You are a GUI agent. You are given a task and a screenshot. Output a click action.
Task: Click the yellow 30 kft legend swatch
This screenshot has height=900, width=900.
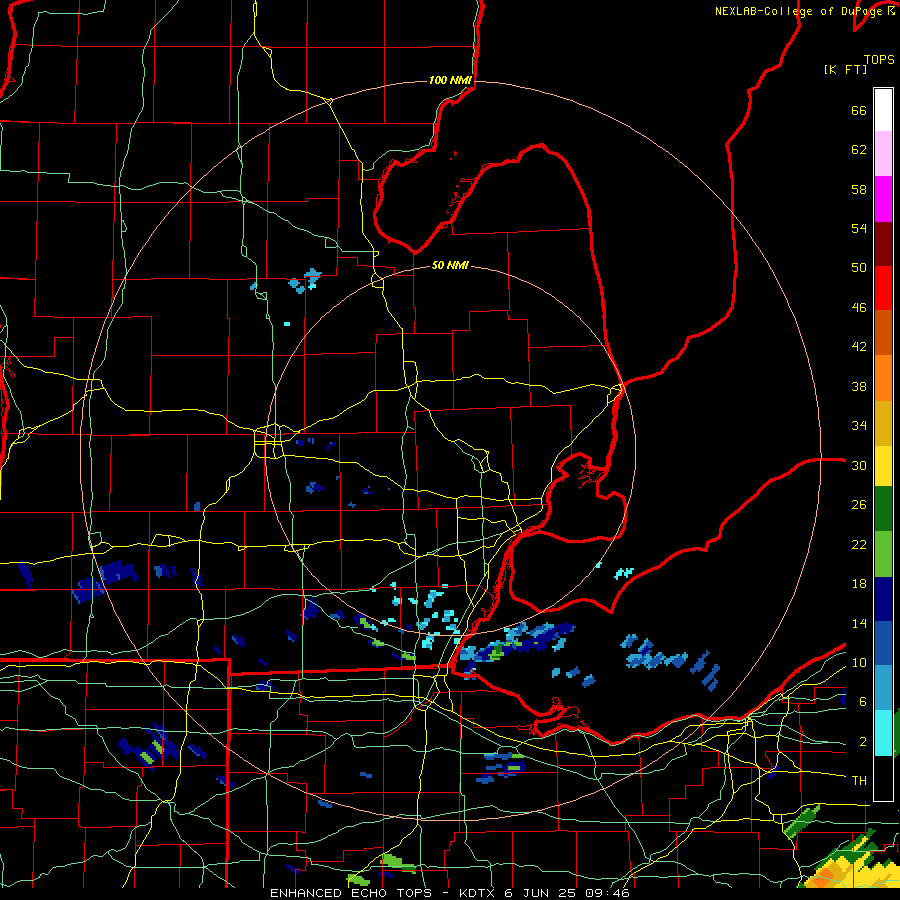pyautogui.click(x=883, y=466)
